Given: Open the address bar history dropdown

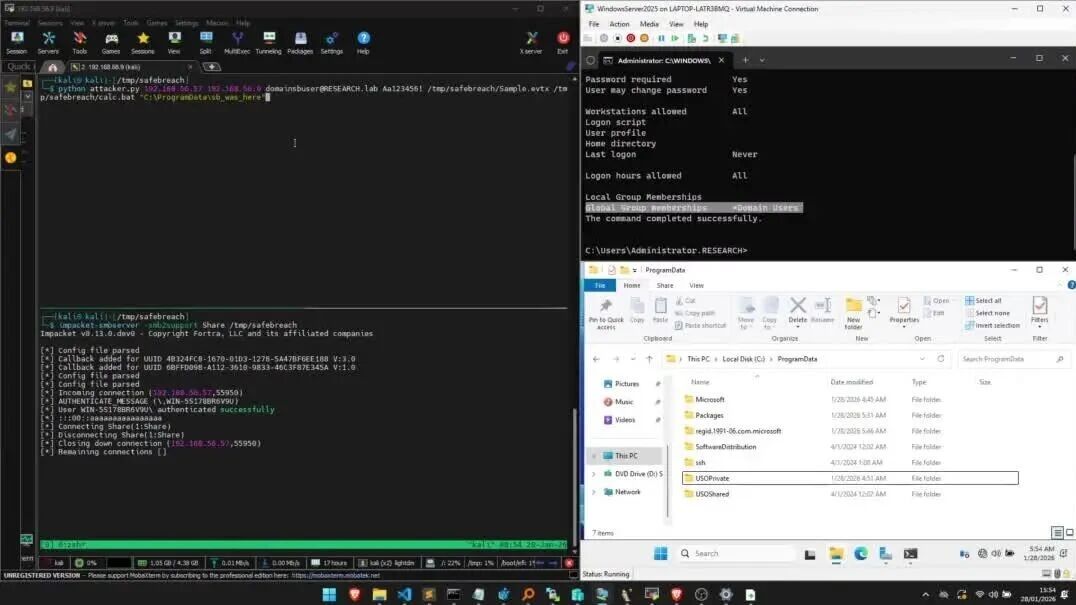Looking at the screenshot, I should pyautogui.click(x=922, y=359).
